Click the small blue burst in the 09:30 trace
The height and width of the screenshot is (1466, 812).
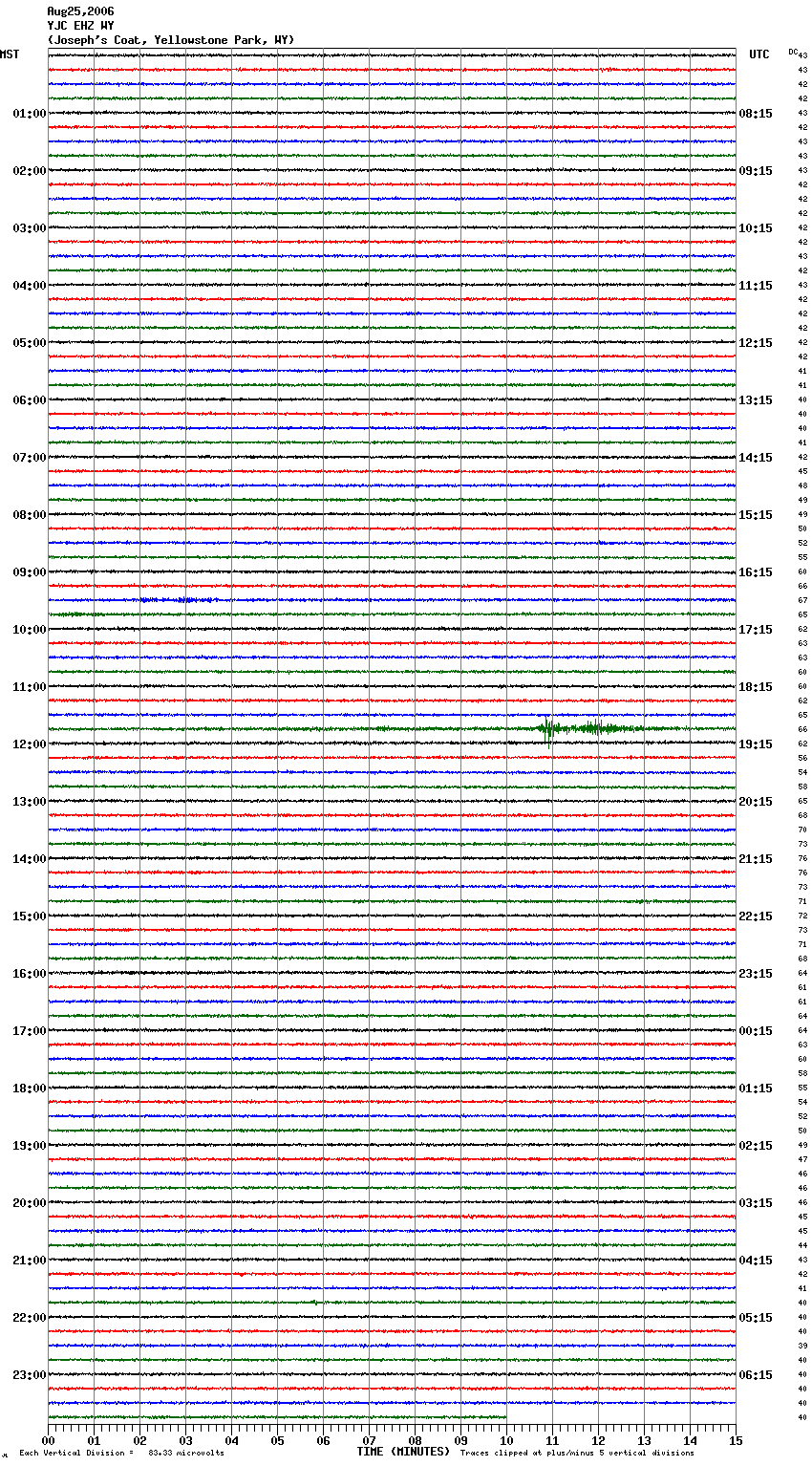[177, 600]
